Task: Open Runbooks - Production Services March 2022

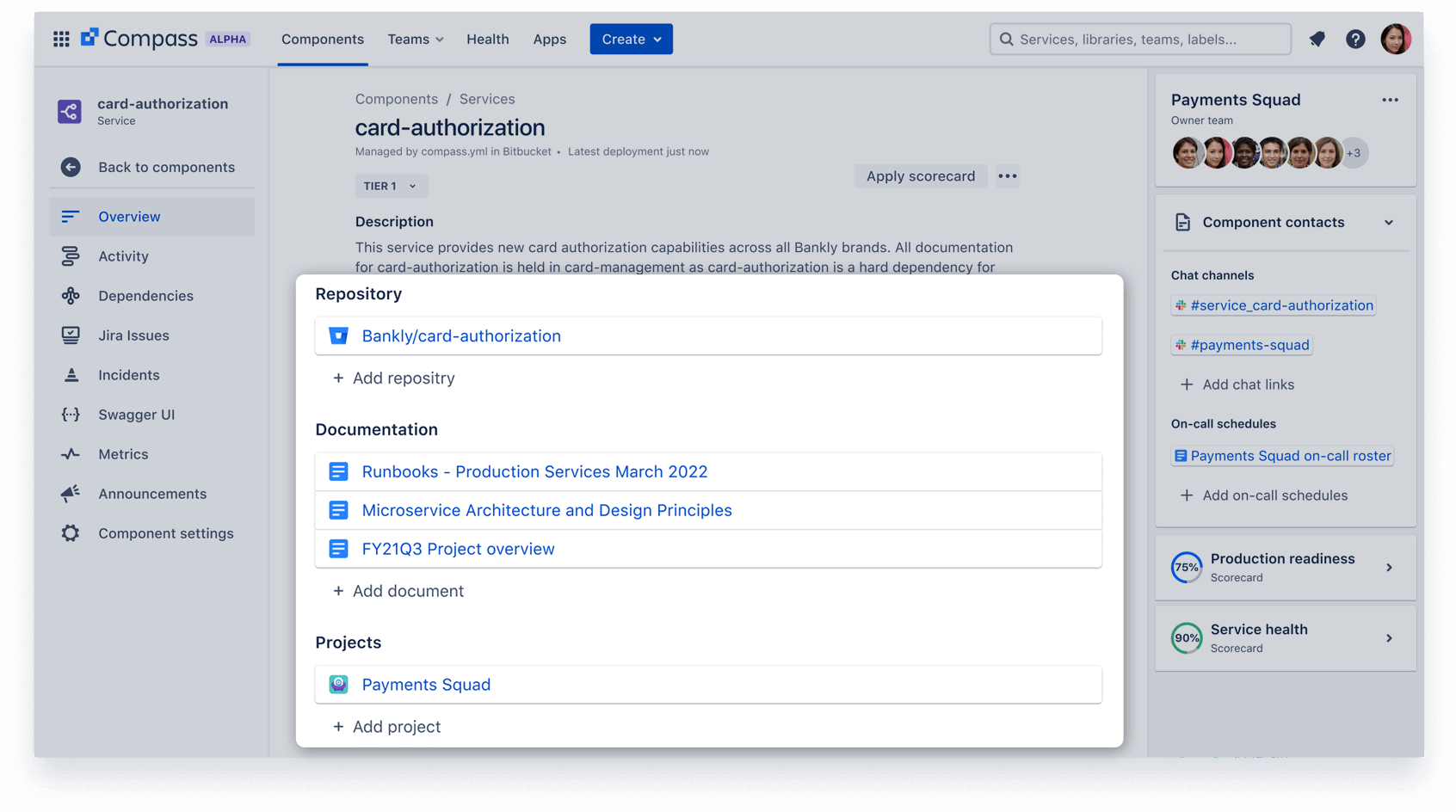Action: click(x=534, y=471)
